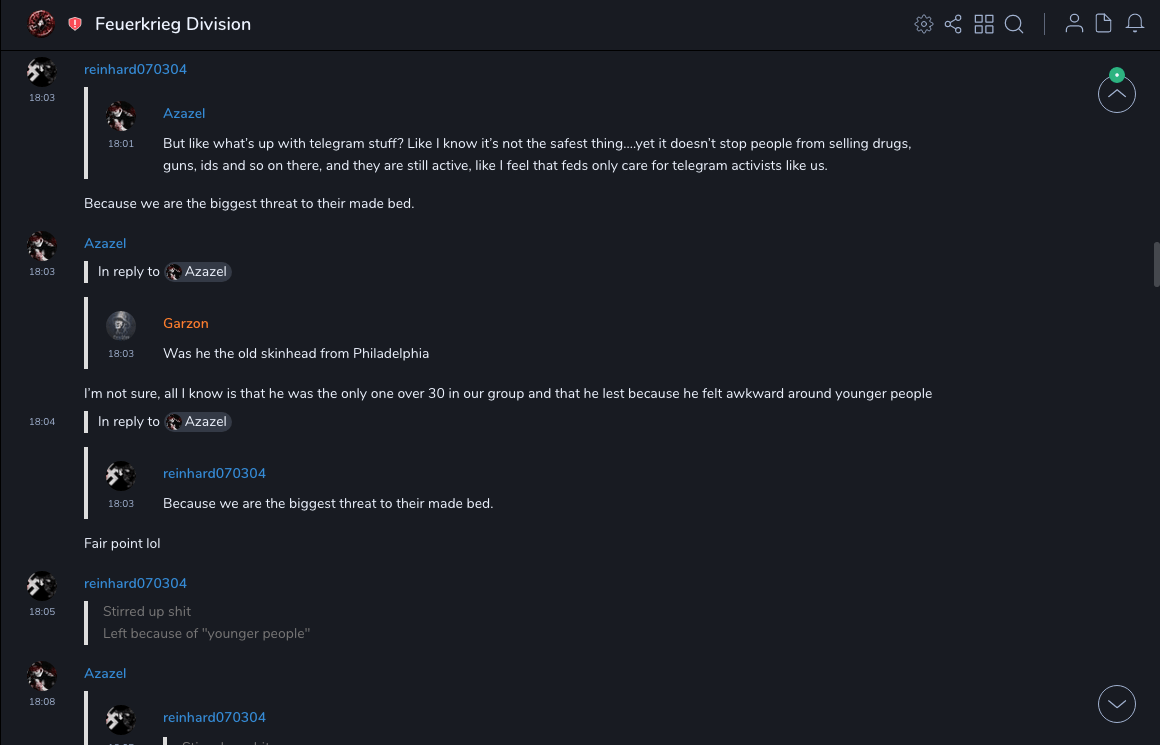Click the document file icon in header
Image resolution: width=1160 pixels, height=745 pixels.
[x=1104, y=24]
